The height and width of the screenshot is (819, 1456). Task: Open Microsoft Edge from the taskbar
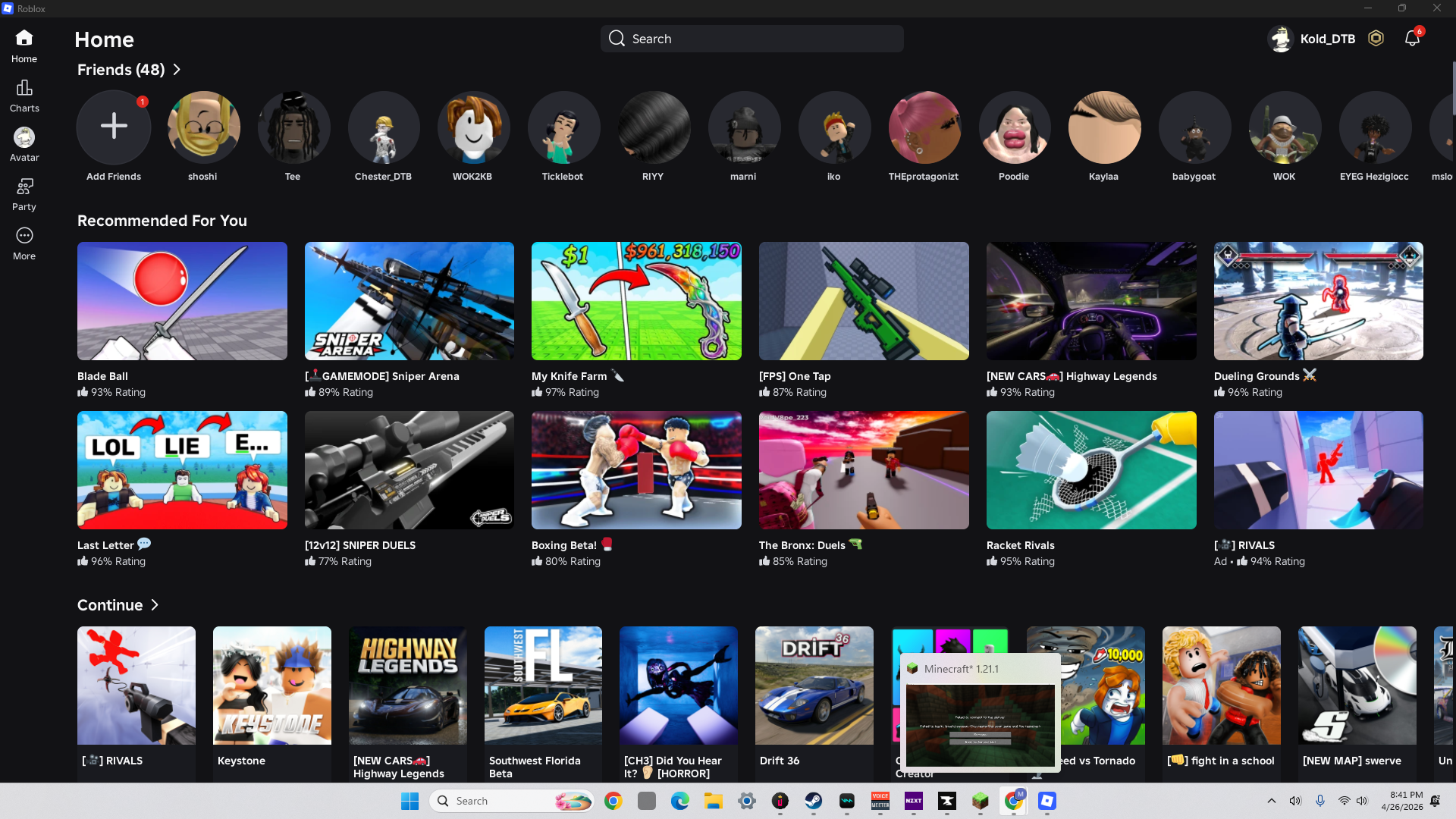point(680,801)
